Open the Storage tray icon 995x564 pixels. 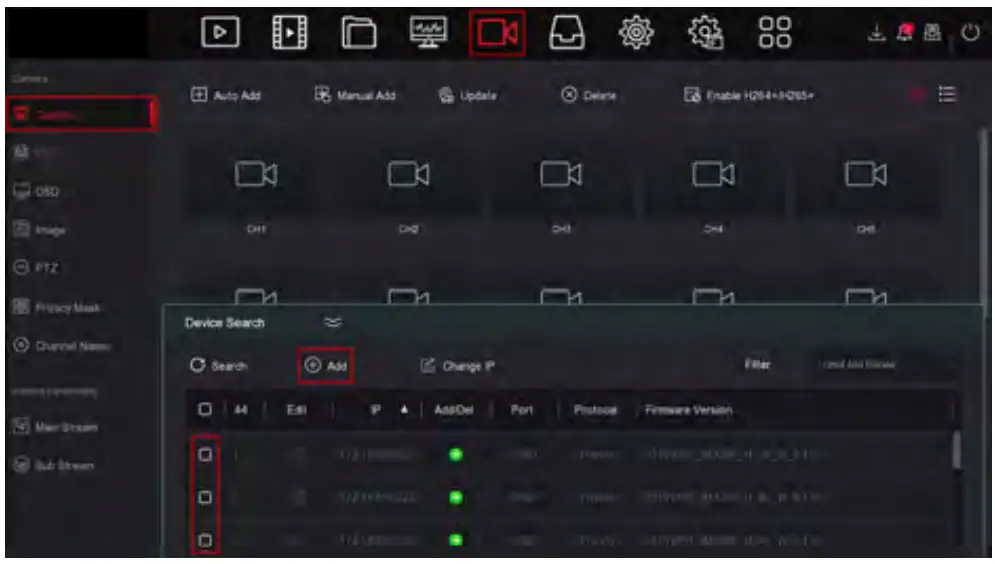567,32
